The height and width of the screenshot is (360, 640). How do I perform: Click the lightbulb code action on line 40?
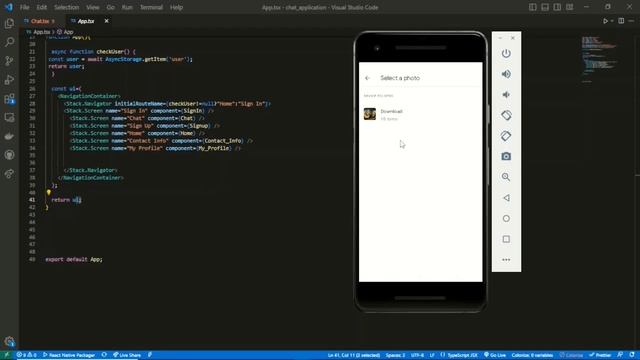tap(49, 192)
